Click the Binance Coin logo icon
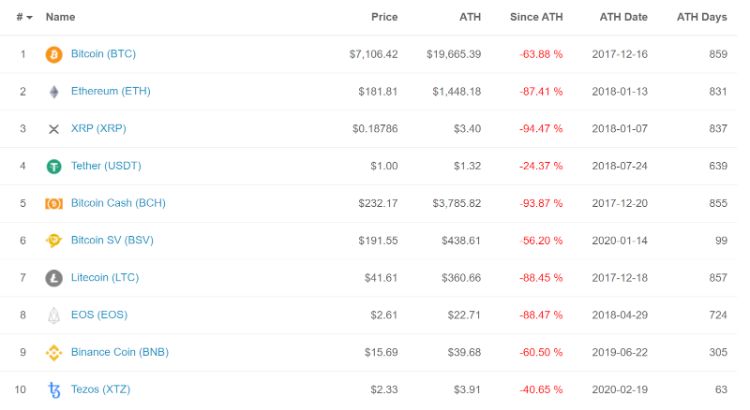 pyautogui.click(x=54, y=353)
